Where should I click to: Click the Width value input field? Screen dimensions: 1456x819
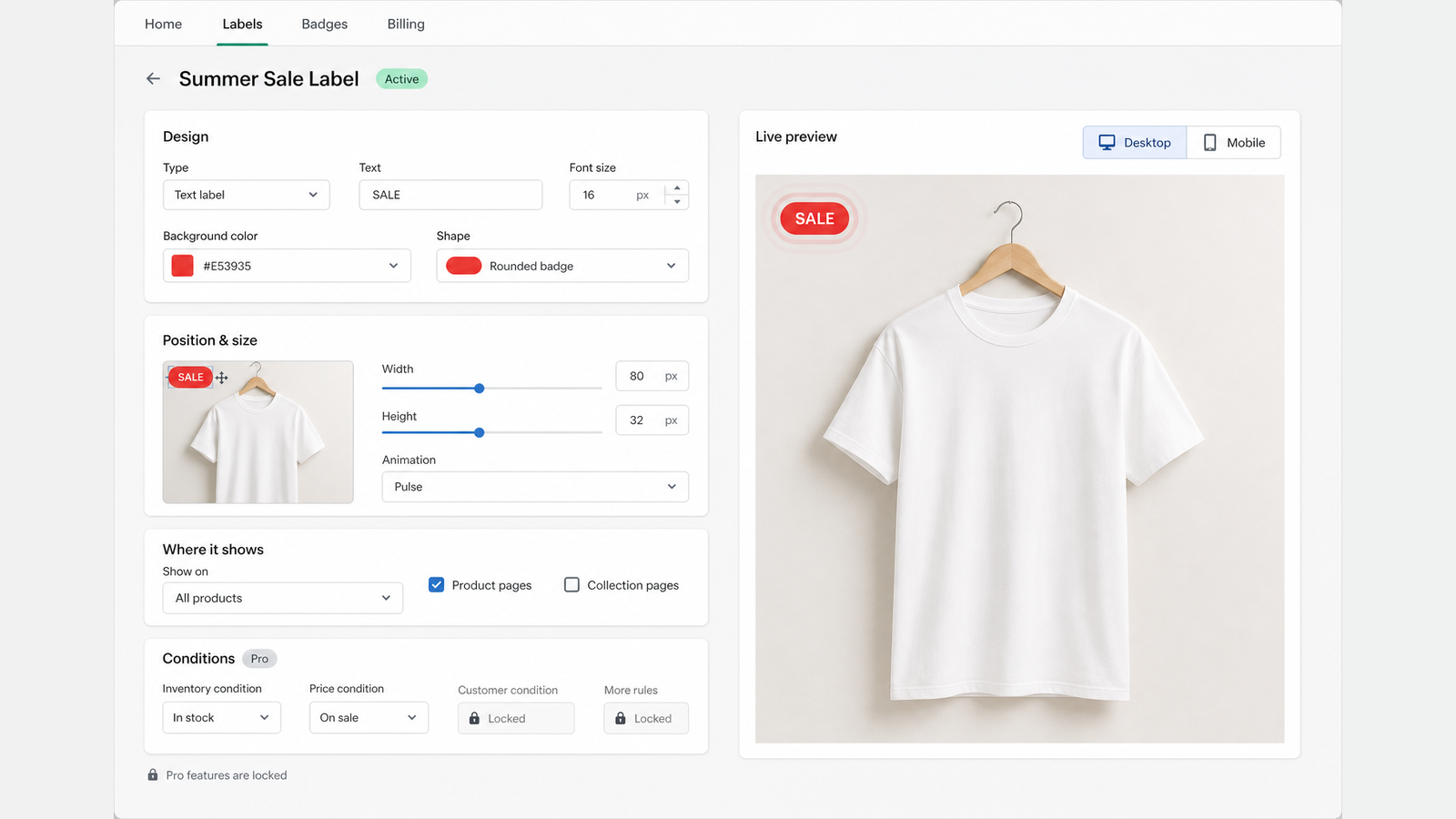pyautogui.click(x=652, y=376)
